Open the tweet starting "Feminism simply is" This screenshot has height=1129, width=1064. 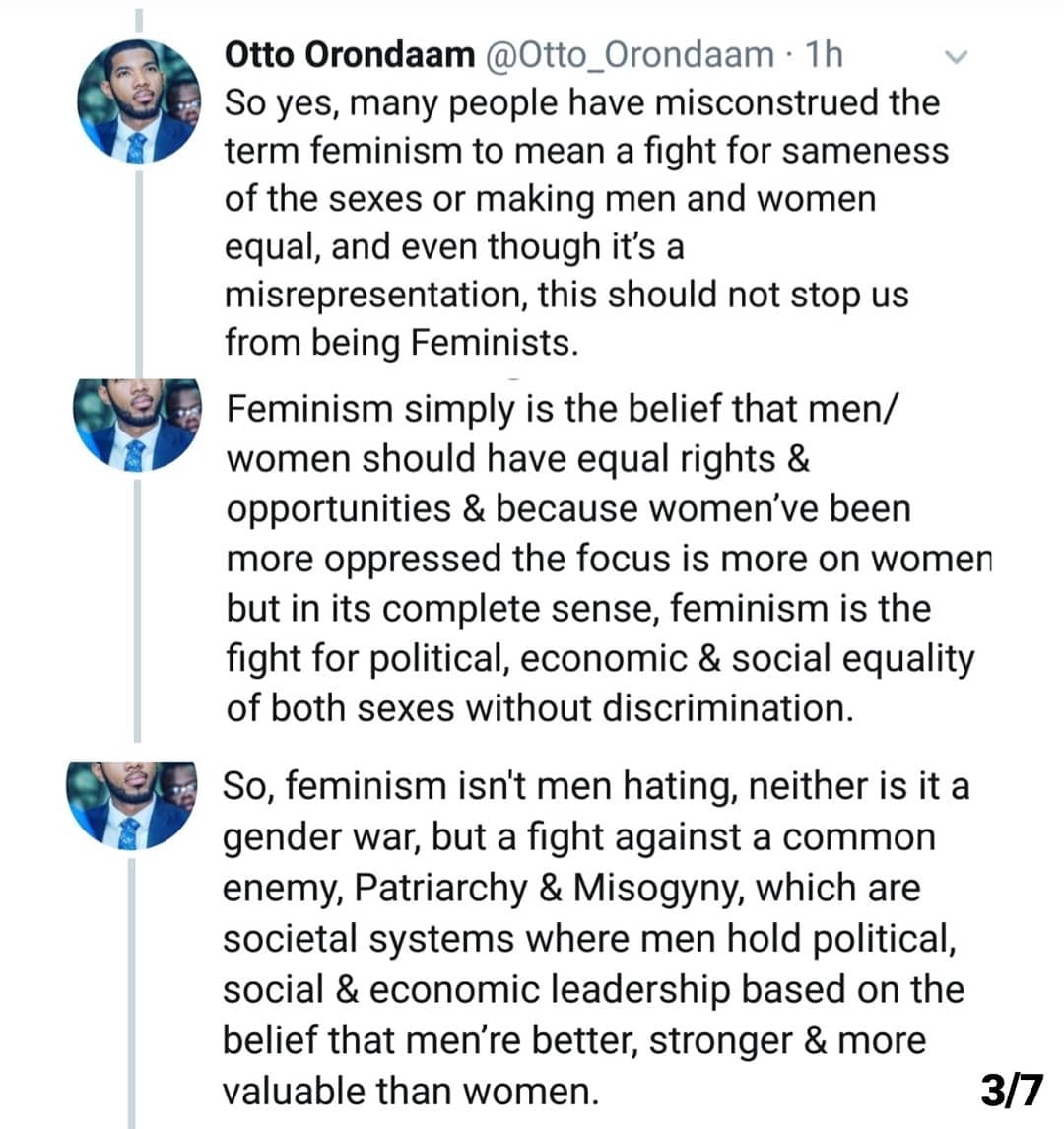pos(608,558)
